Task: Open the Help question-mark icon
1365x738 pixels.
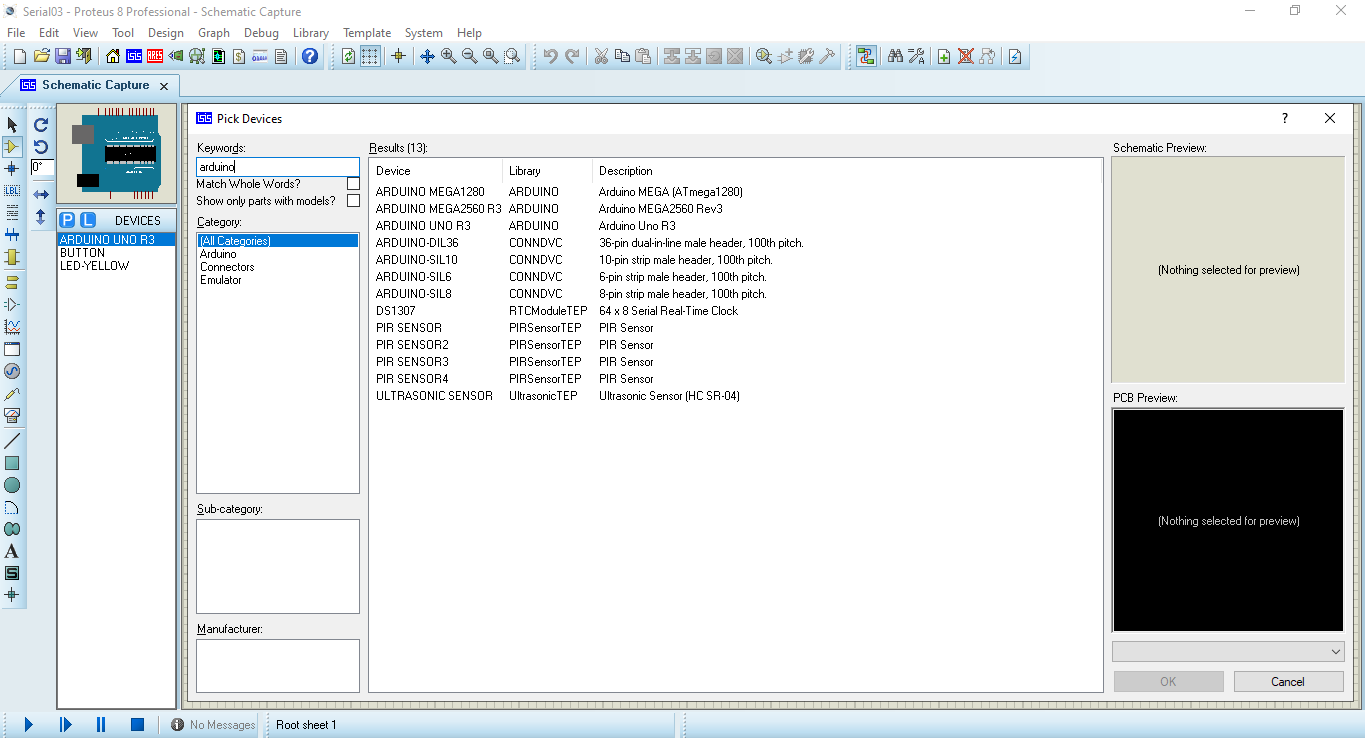Action: point(310,56)
